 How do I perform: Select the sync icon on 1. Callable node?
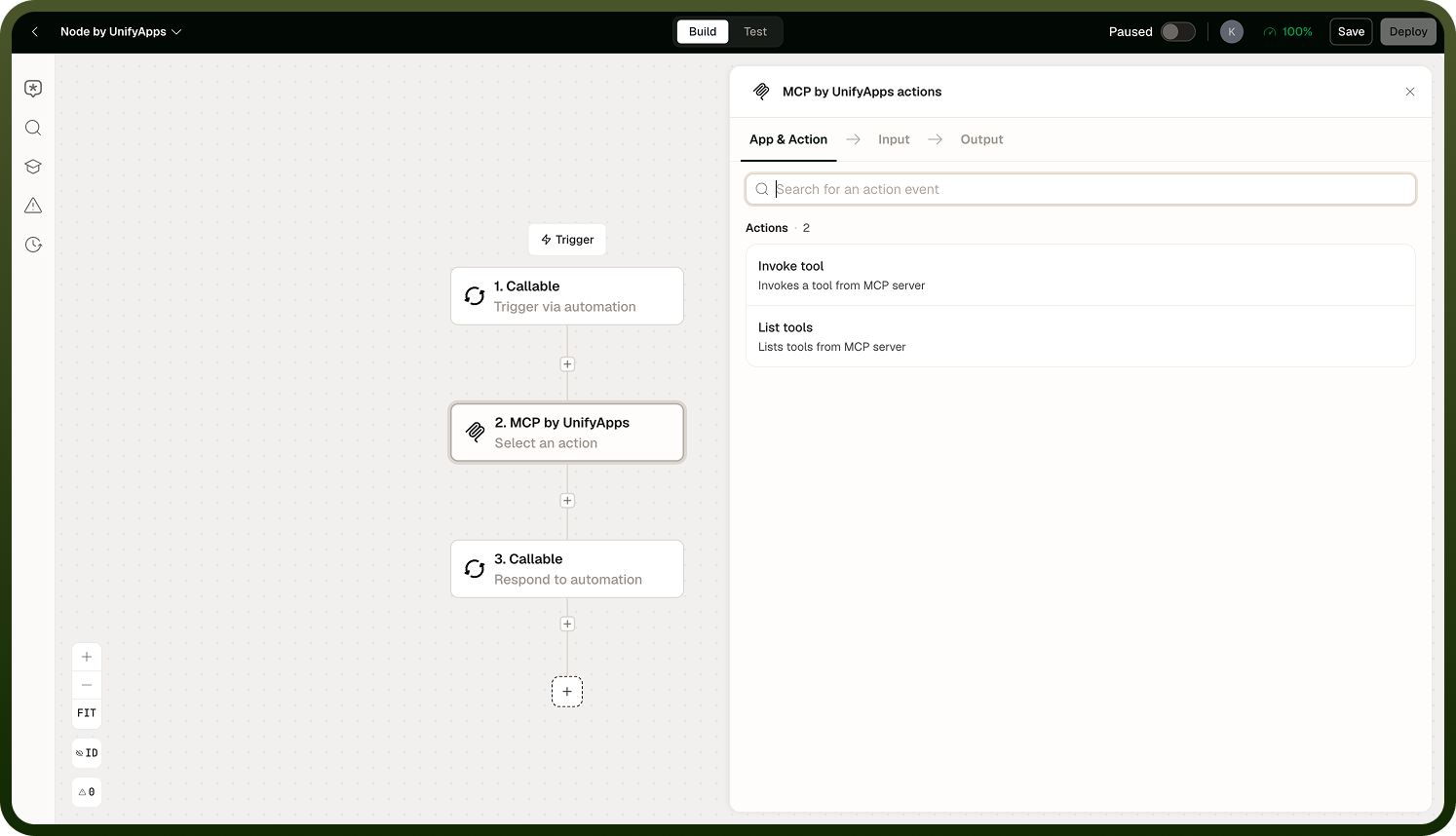coord(475,296)
